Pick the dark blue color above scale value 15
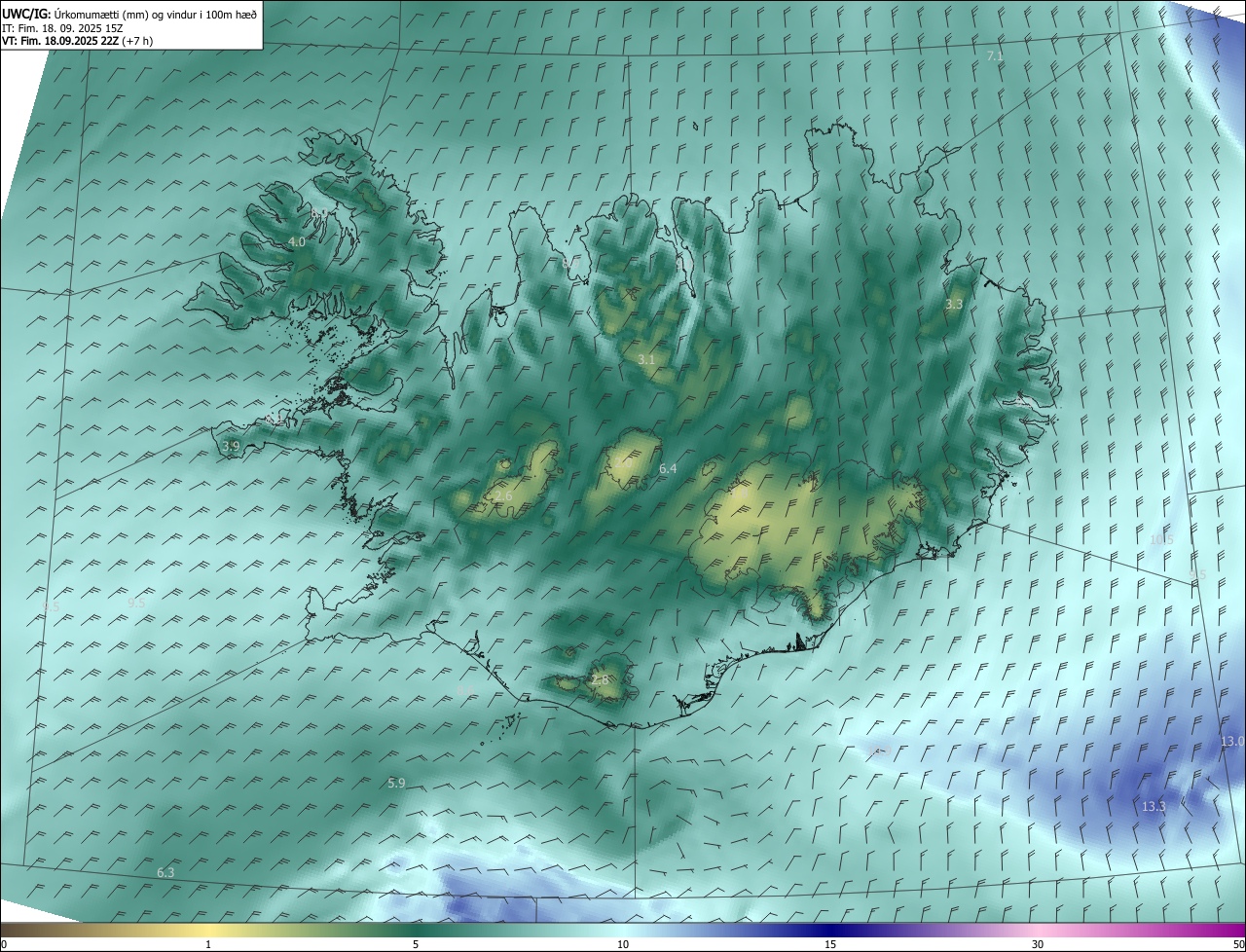1246x952 pixels. (830, 930)
